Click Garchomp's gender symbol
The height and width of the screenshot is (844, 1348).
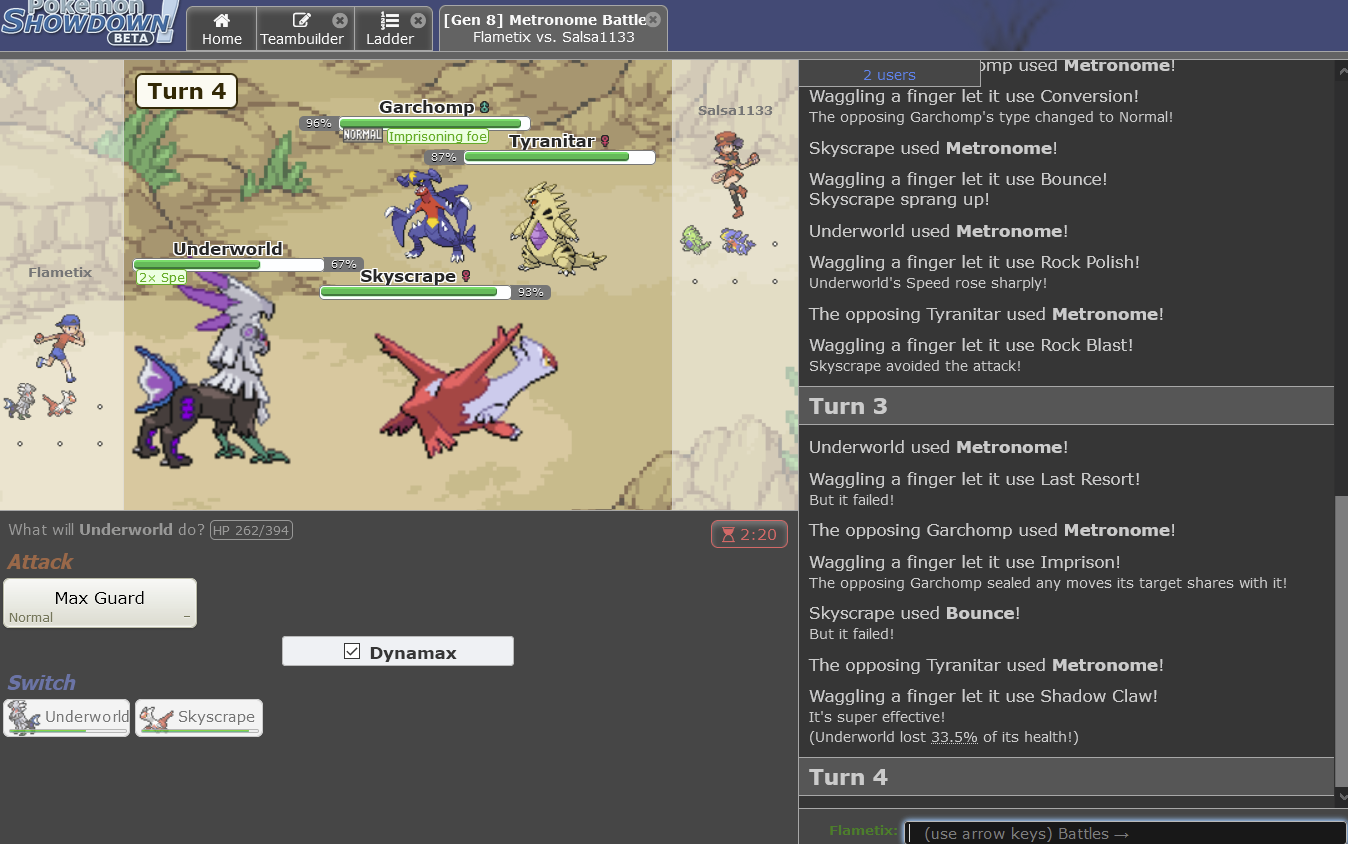(x=485, y=107)
